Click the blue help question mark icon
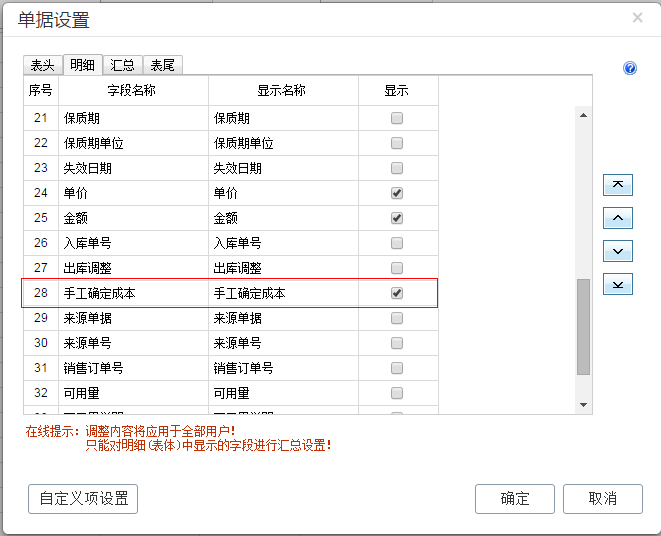This screenshot has width=661, height=536. tap(630, 68)
